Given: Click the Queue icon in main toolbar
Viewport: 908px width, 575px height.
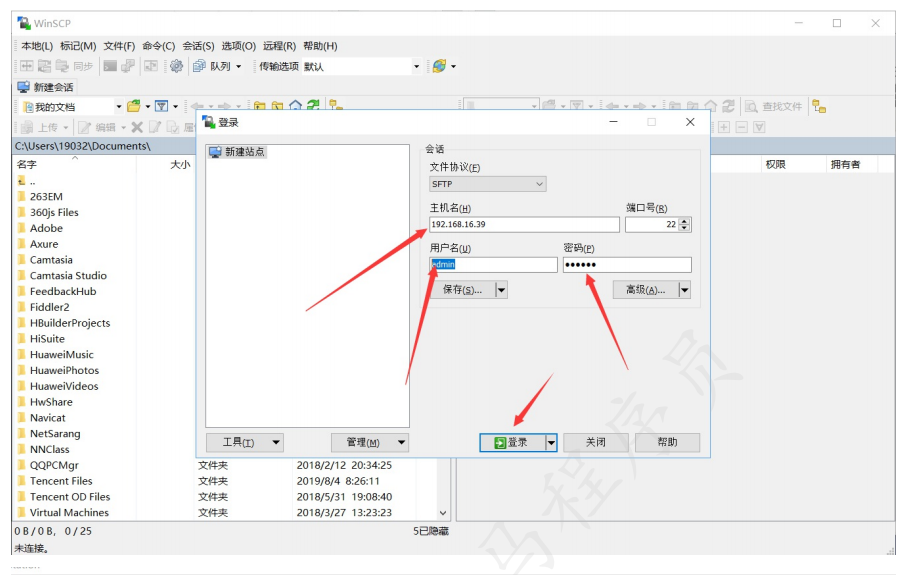Looking at the screenshot, I should [x=199, y=66].
